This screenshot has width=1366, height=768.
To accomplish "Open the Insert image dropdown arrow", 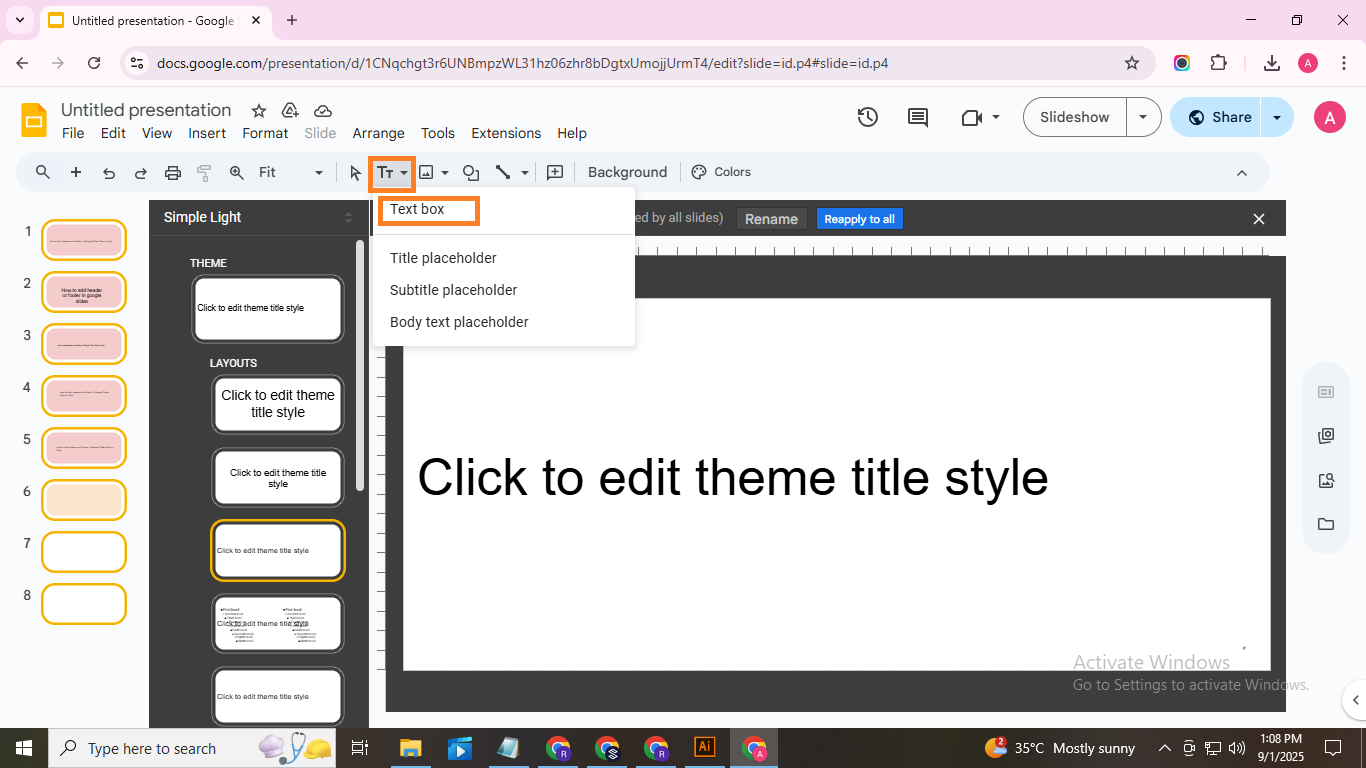I will click(x=445, y=173).
